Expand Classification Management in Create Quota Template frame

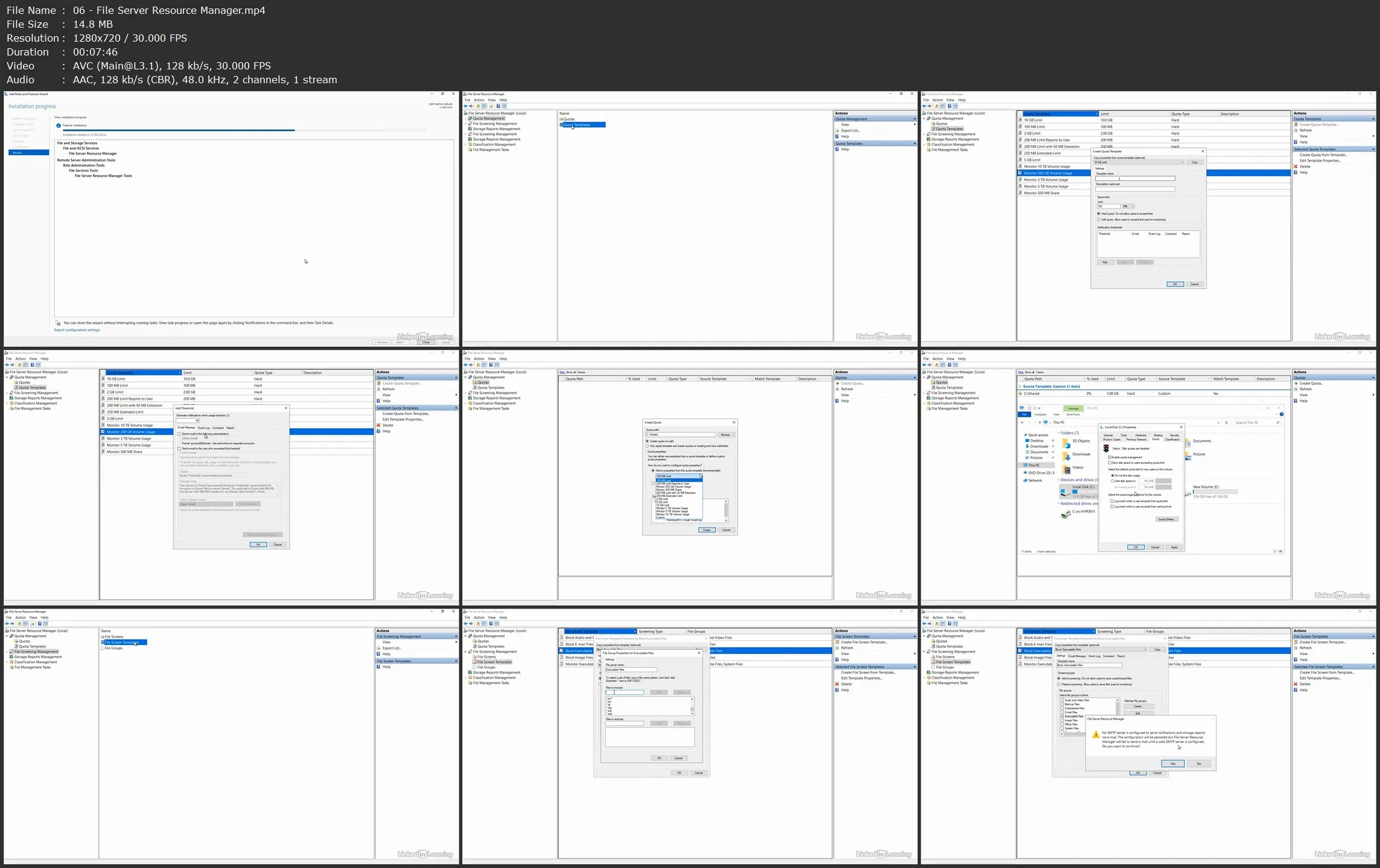924,145
